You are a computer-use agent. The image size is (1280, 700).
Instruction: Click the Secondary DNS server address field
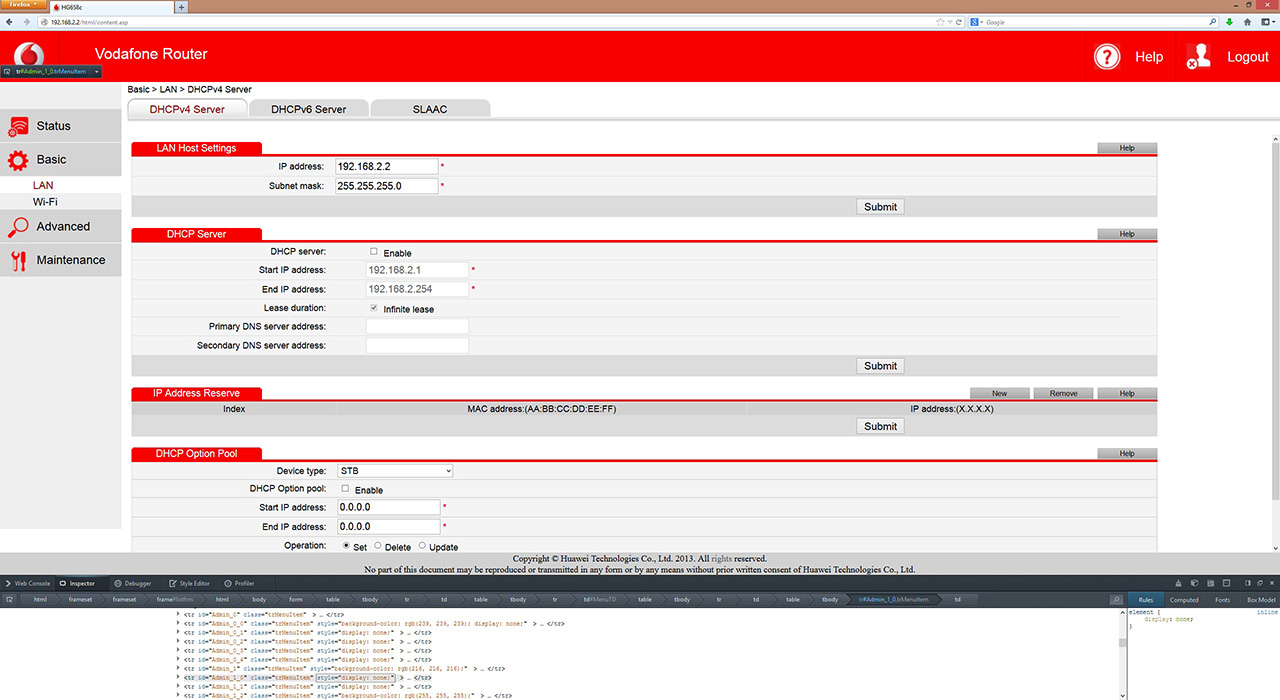click(x=417, y=346)
